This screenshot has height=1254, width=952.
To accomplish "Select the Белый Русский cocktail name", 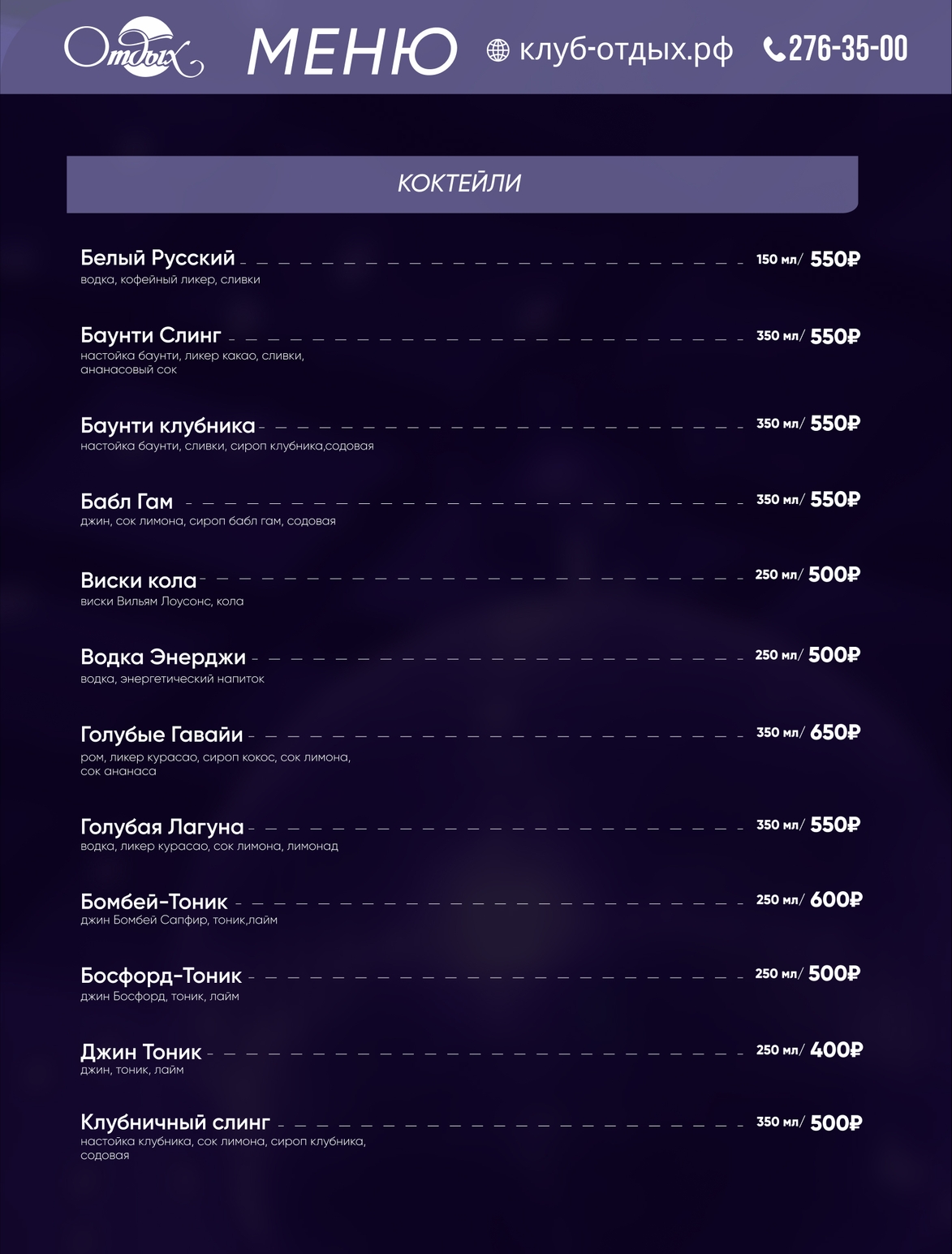I will (x=157, y=258).
